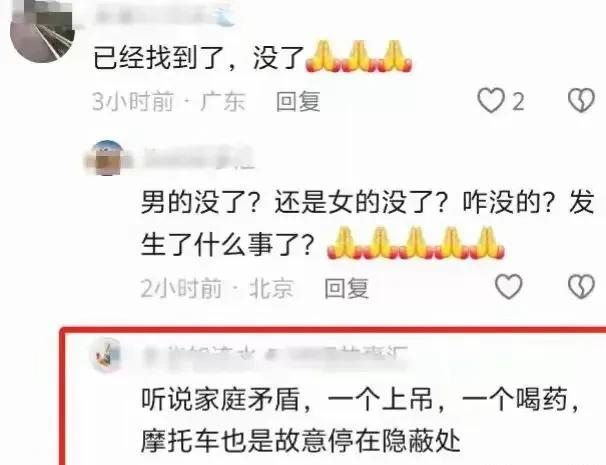Open avatar of the highlighted 听说家庭矛盾 comment
Image resolution: width=606 pixels, height=465 pixels.
[107, 355]
